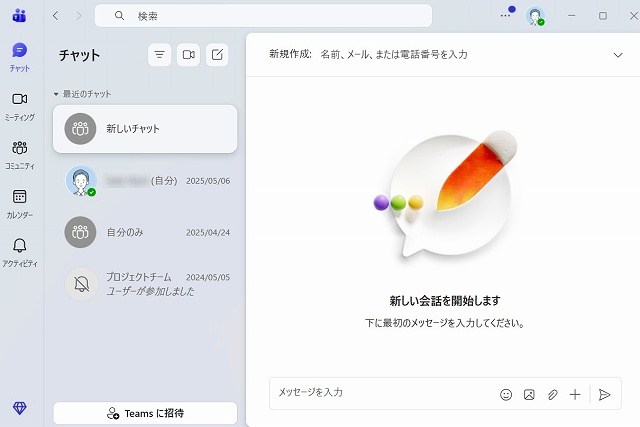Image resolution: width=640 pixels, height=427 pixels.
Task: Click the new chat compose icon
Action: point(217,55)
